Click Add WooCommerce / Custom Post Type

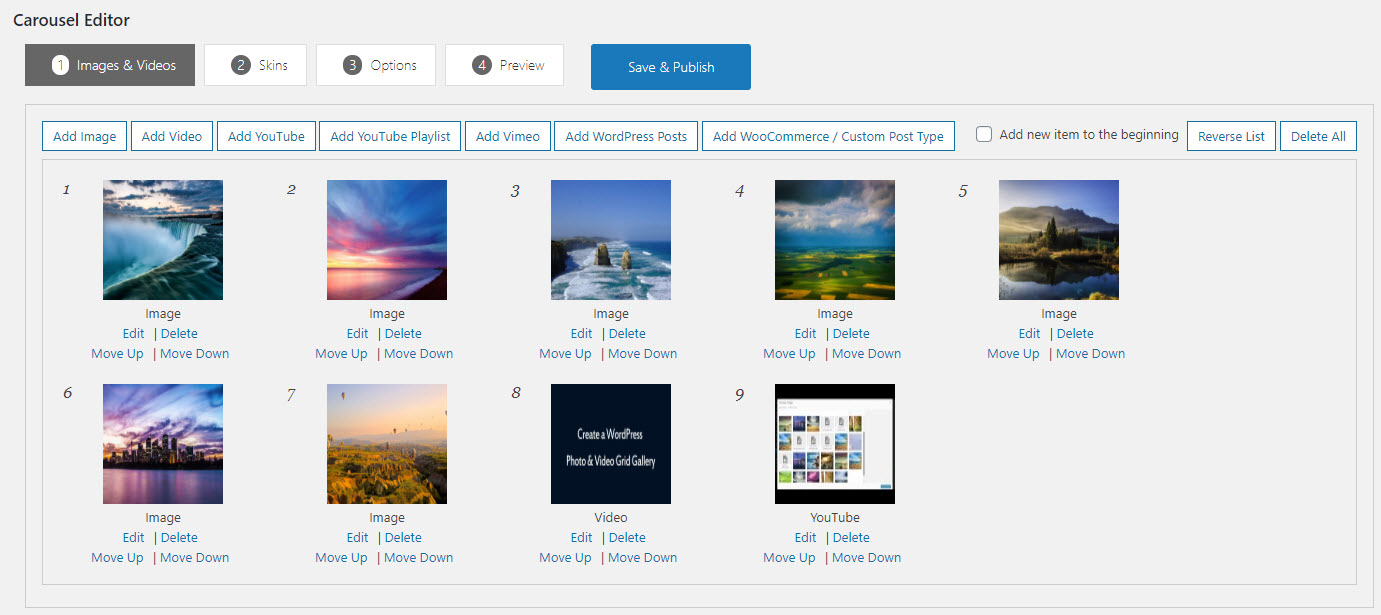(828, 136)
